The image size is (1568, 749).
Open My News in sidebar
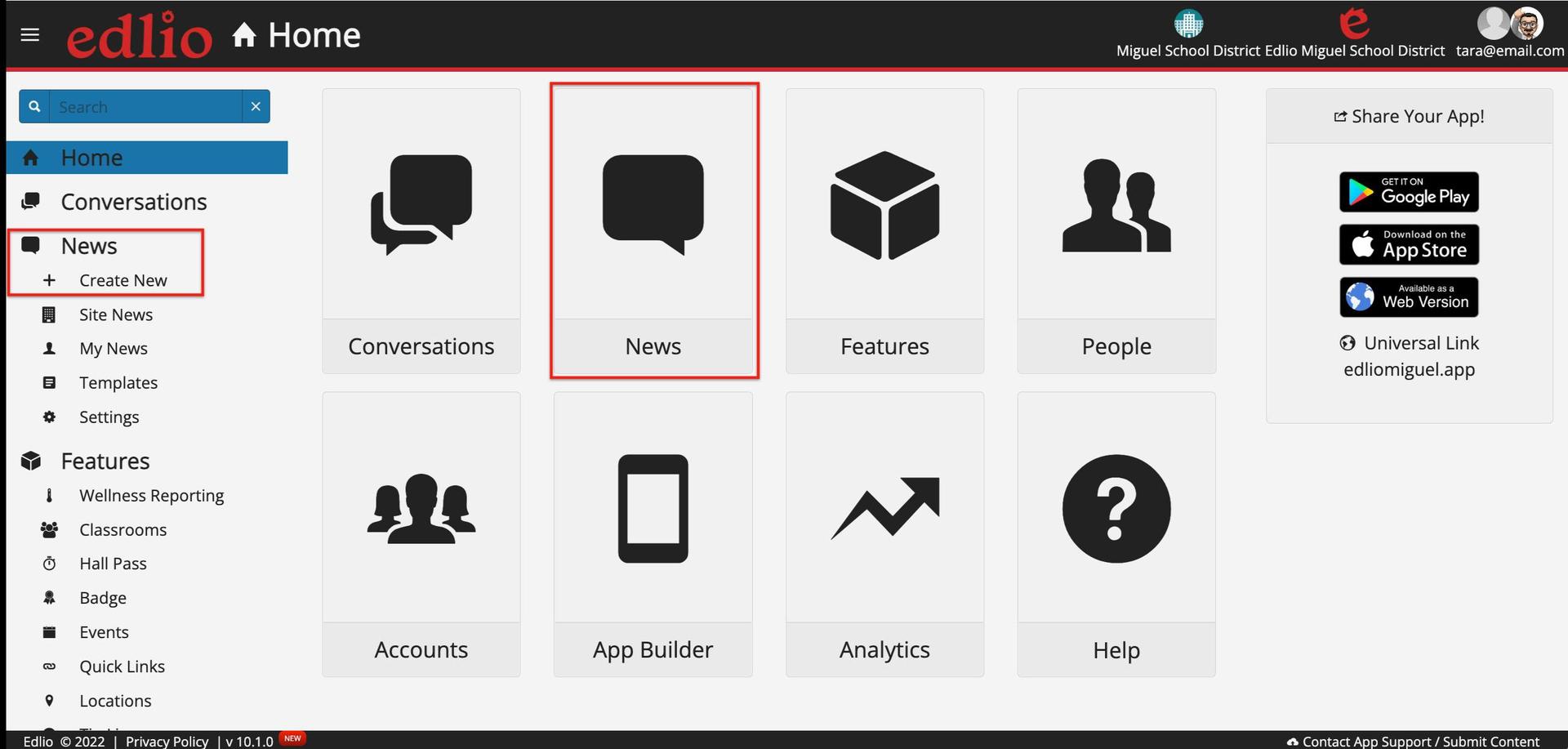114,349
